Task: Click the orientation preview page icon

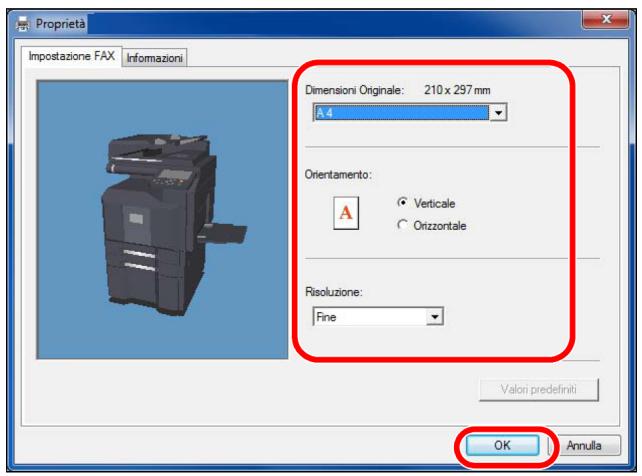Action: [346, 213]
